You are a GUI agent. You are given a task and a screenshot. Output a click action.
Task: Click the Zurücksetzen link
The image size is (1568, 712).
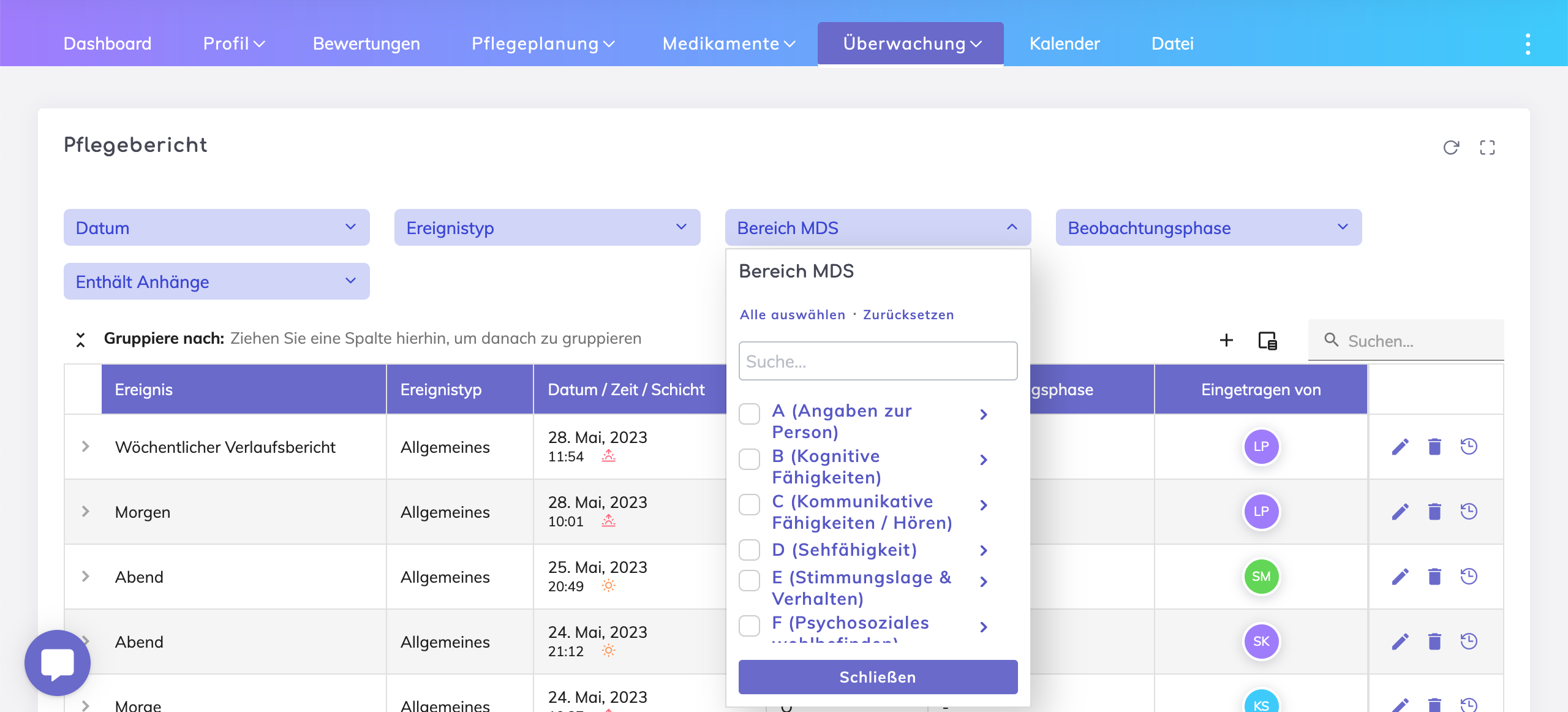tap(908, 314)
